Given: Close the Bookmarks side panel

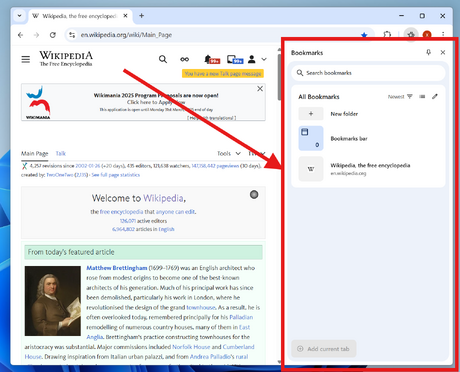Looking at the screenshot, I should [443, 52].
